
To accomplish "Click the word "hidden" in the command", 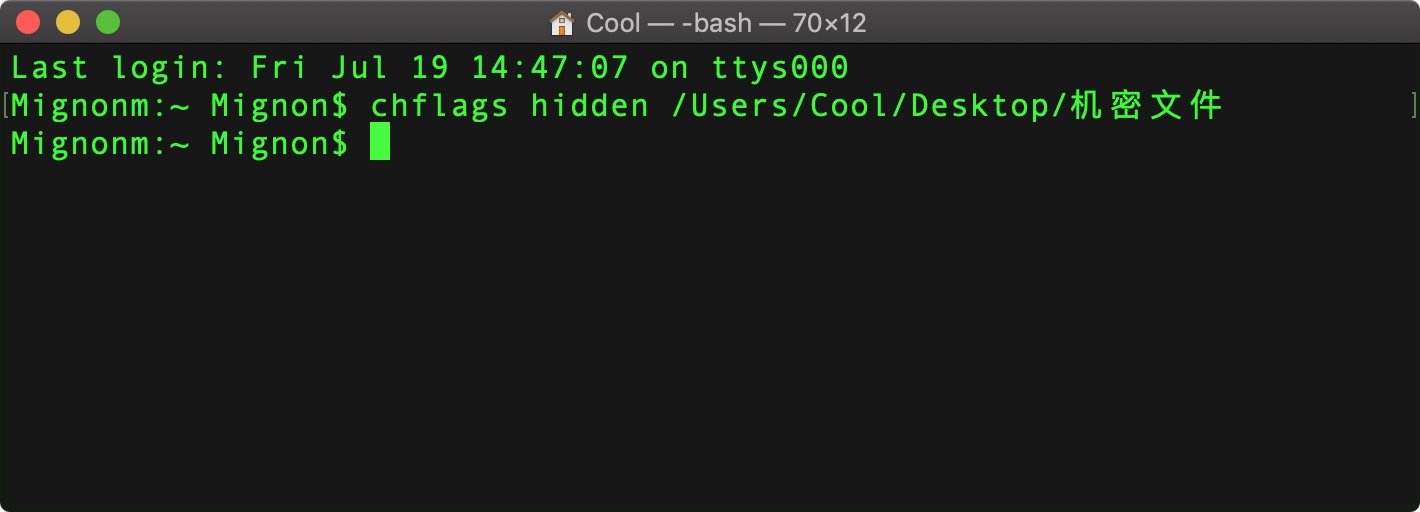I will tap(590, 106).
